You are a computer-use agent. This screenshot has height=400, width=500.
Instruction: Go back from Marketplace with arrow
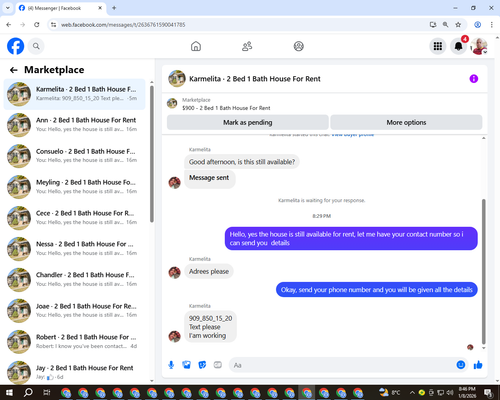[13, 70]
